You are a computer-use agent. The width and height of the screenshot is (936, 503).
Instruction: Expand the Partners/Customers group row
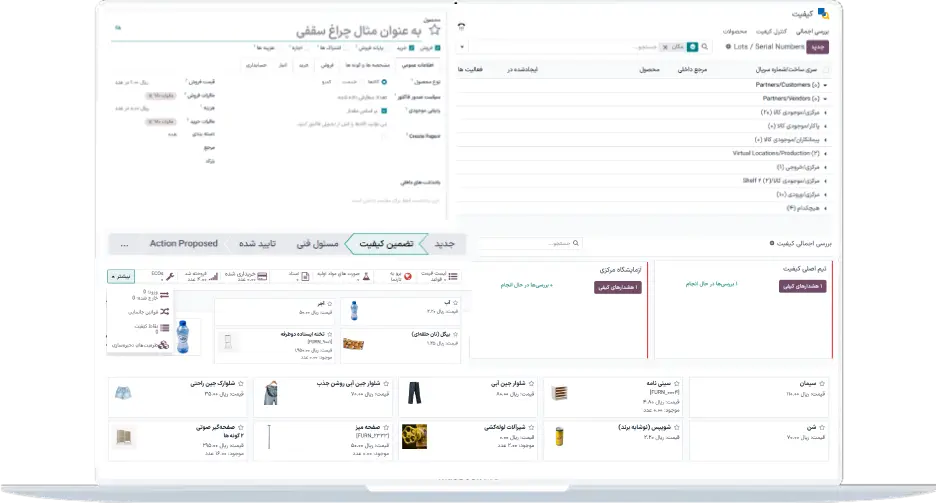click(x=825, y=85)
